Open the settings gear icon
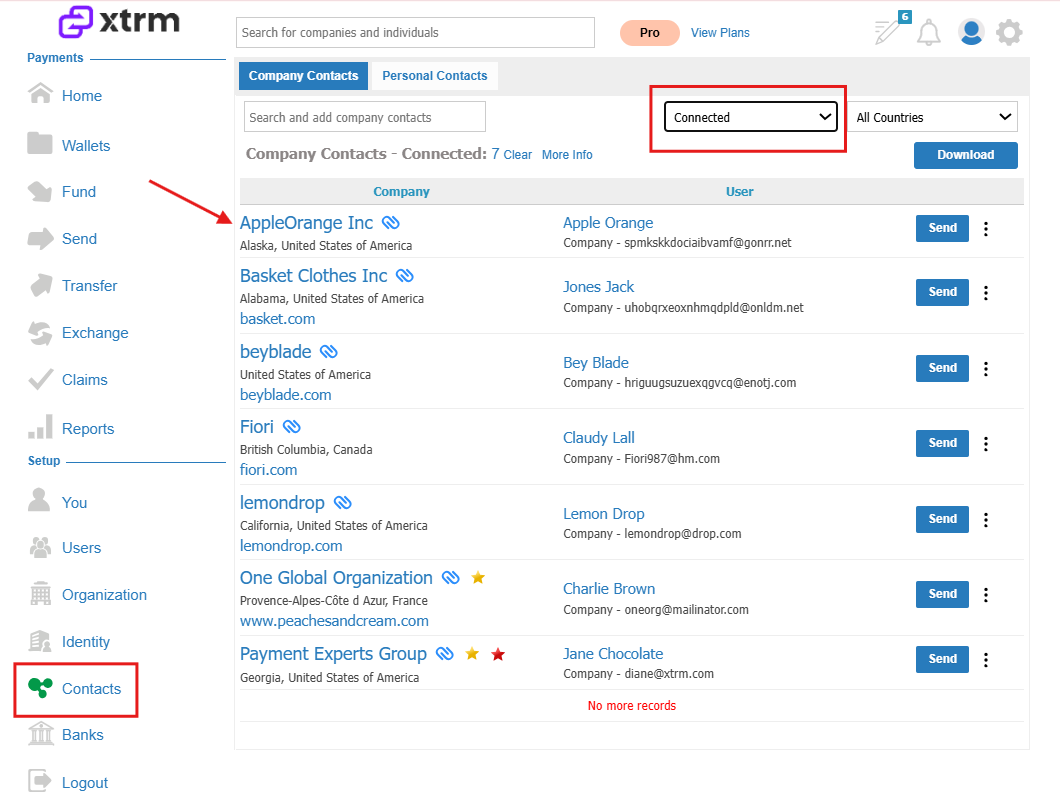The width and height of the screenshot is (1060, 811). pos(1009,32)
